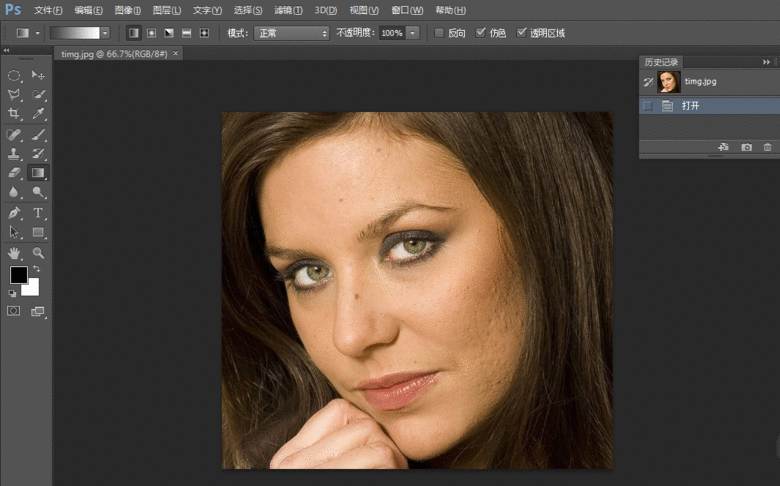Select the Clone Stamp tool

pos(14,154)
